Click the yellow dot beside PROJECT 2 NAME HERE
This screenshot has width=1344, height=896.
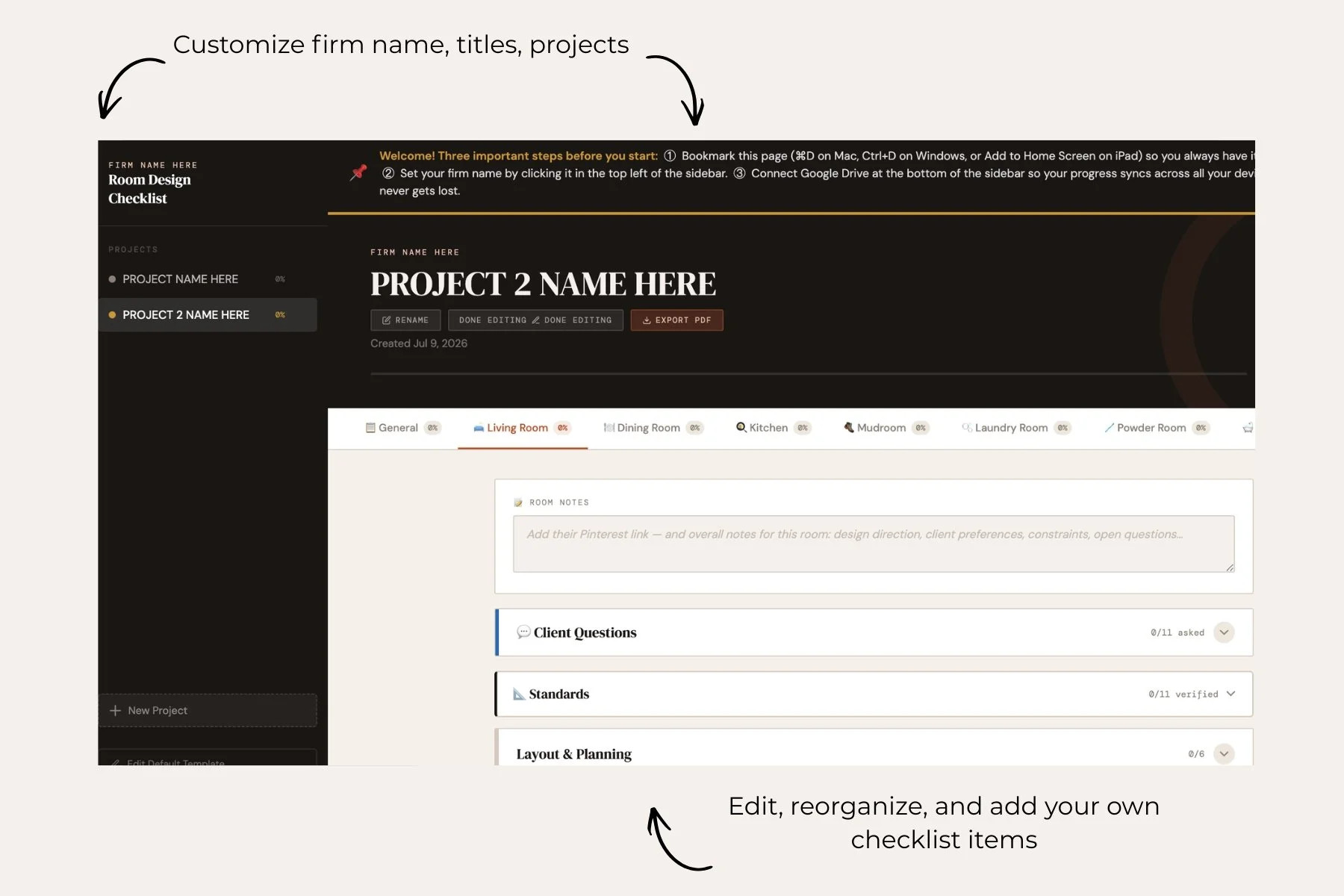pos(112,315)
